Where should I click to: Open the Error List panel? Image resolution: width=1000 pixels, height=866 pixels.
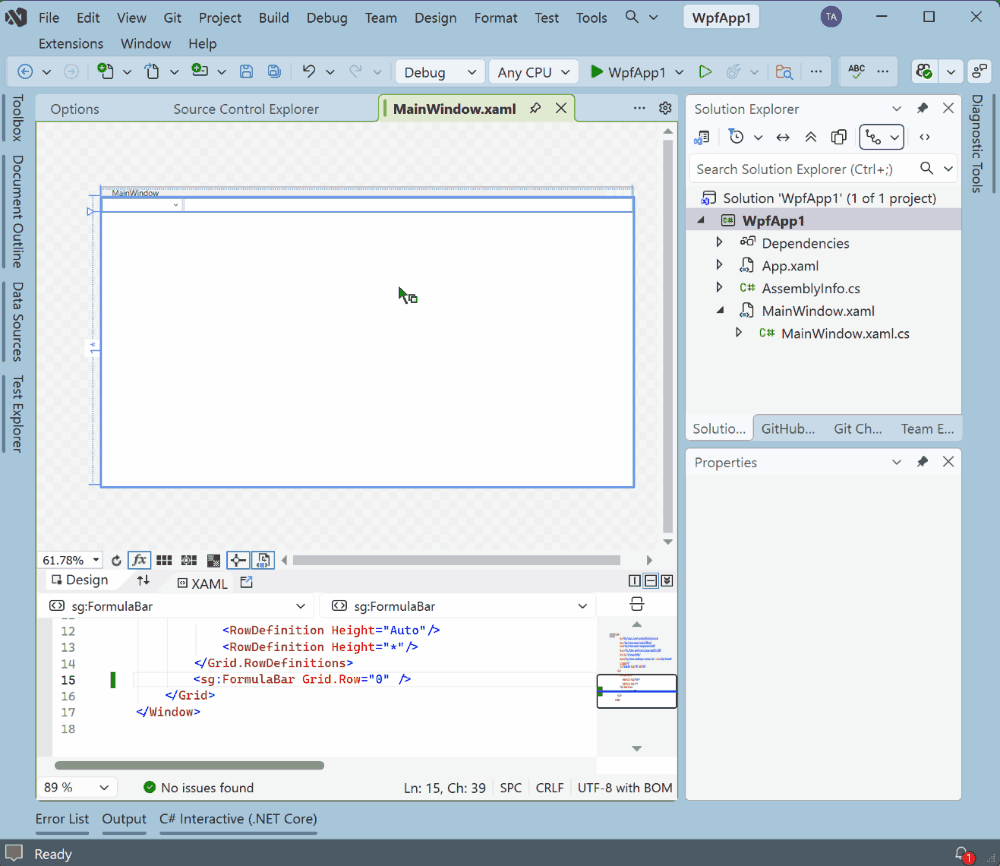tap(62, 819)
